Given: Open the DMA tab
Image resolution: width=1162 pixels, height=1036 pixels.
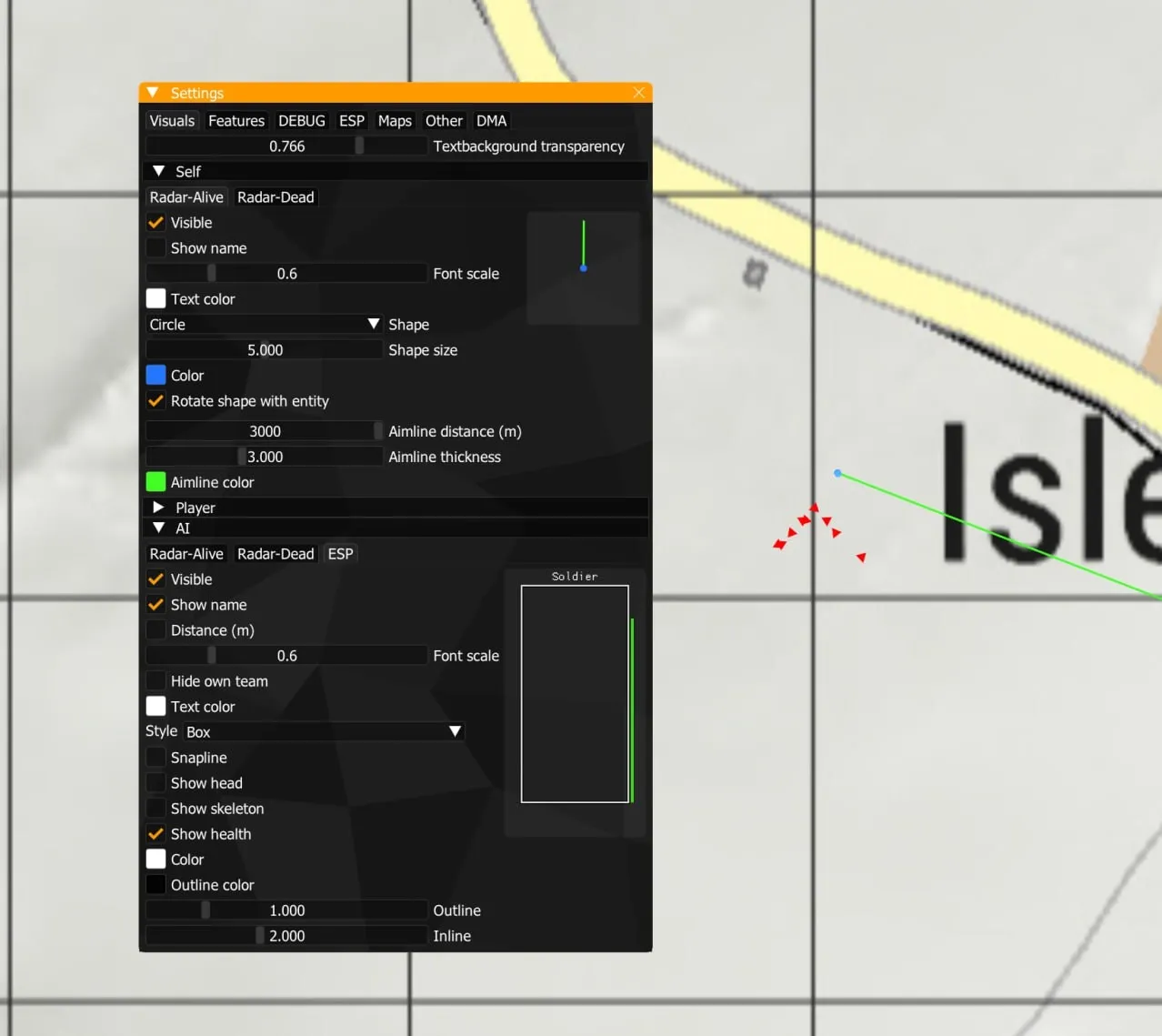Looking at the screenshot, I should point(491,121).
